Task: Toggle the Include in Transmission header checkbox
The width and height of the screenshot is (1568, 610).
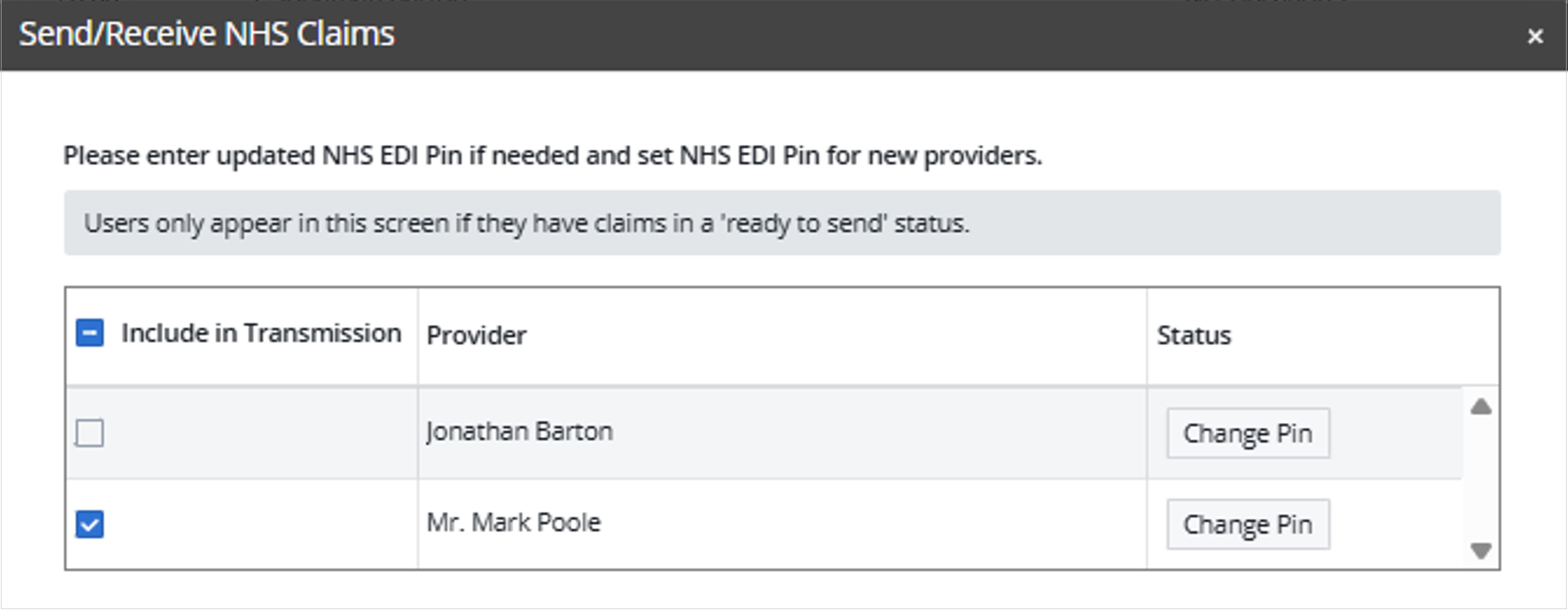Action: point(90,333)
